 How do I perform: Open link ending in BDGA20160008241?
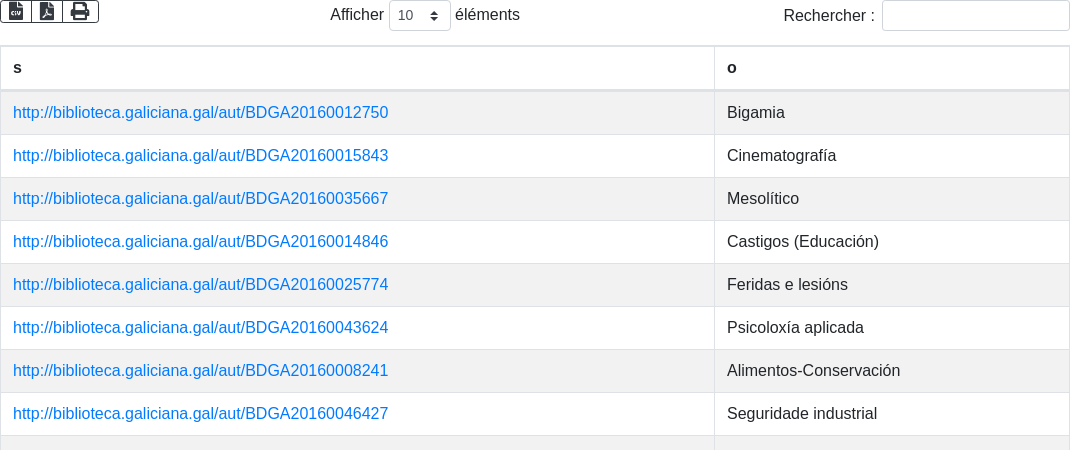200,371
